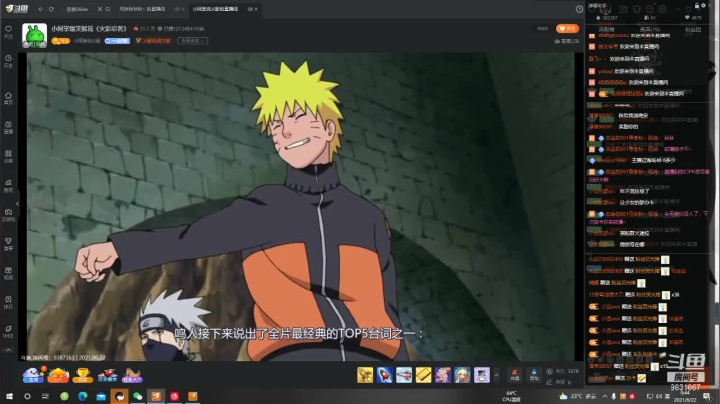Image resolution: width=720 pixels, height=404 pixels.
Task: Open the video icon in left sidebar
Action: coord(8,273)
